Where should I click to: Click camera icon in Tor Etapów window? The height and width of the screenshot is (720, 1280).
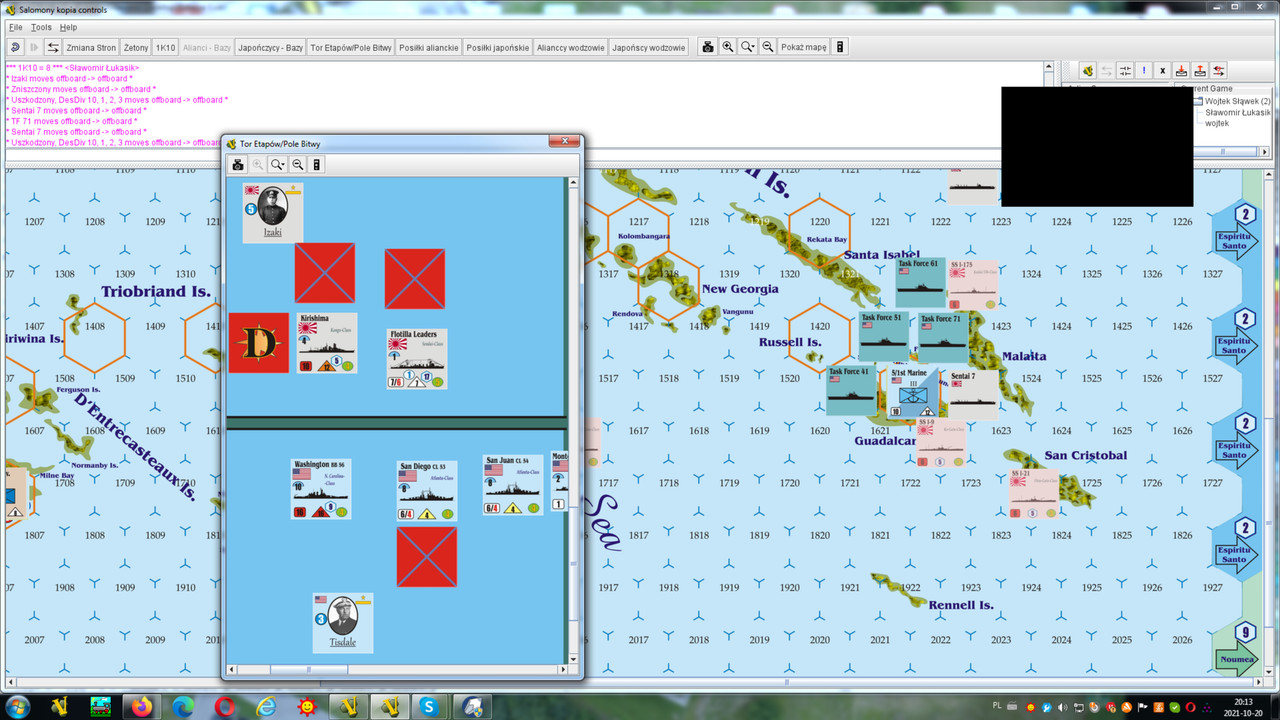(239, 164)
